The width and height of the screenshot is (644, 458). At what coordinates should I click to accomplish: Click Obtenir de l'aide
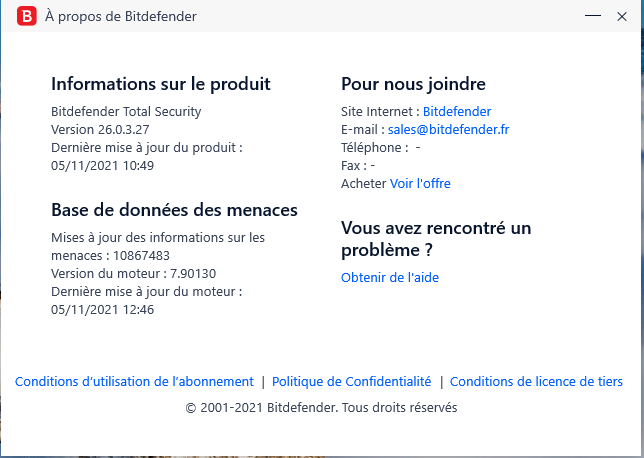click(389, 277)
